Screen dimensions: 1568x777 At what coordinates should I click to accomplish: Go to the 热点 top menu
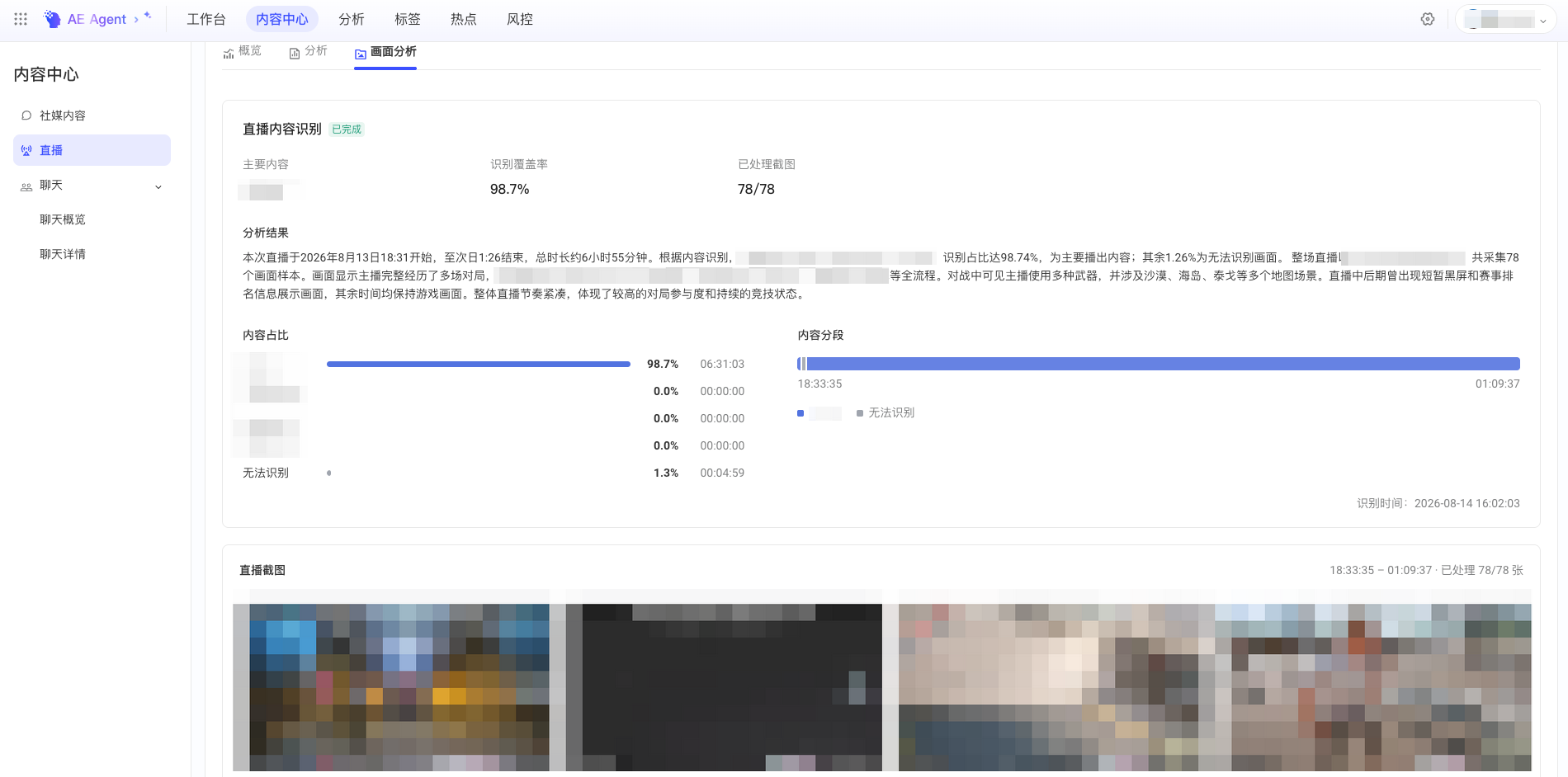464,19
